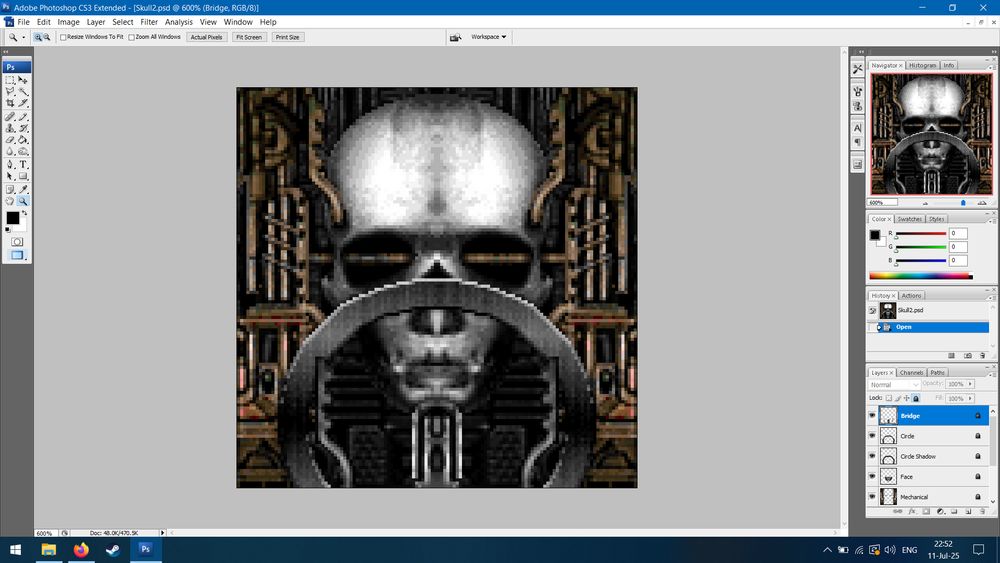The image size is (1000, 563).
Task: Enable Resize Windows To Fit checkbox
Action: coord(63,37)
